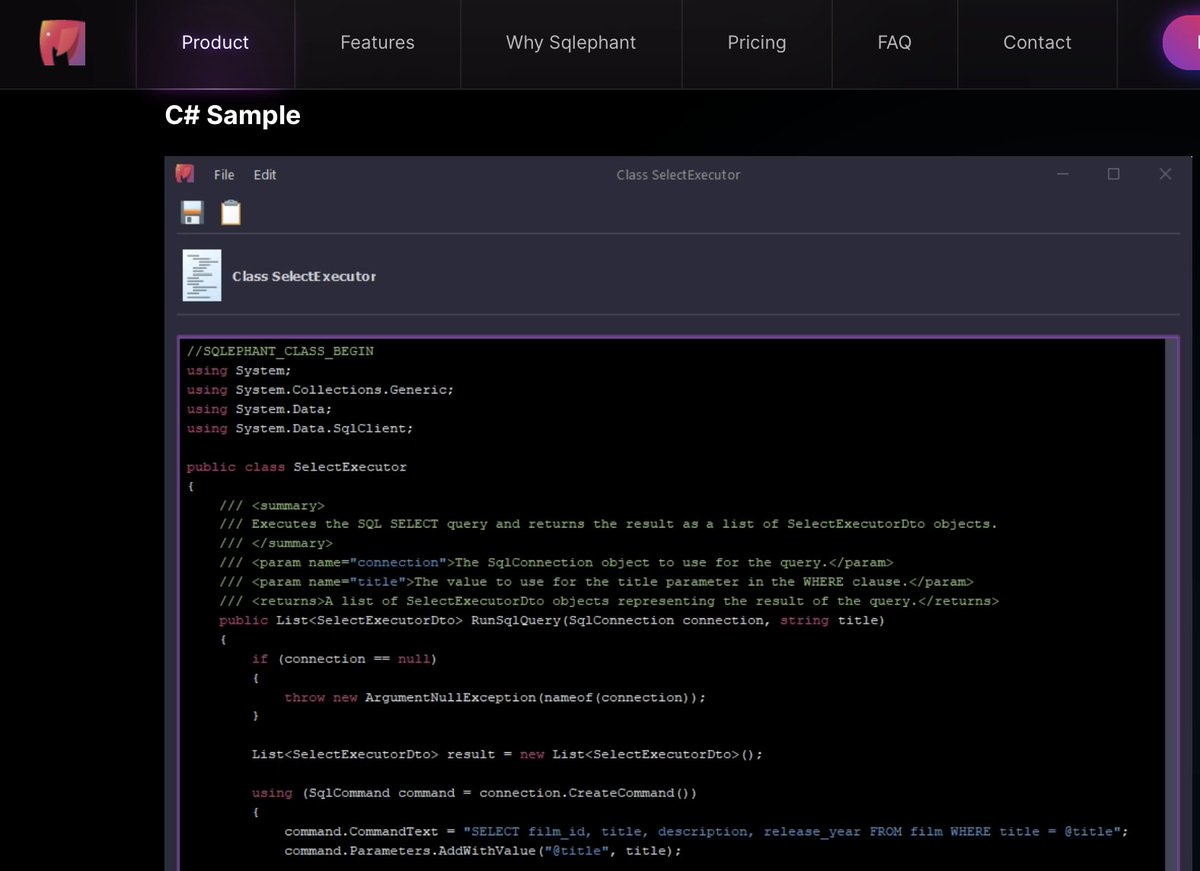
Task: Click the RunSqlQuery method signature line
Action: click(x=552, y=620)
